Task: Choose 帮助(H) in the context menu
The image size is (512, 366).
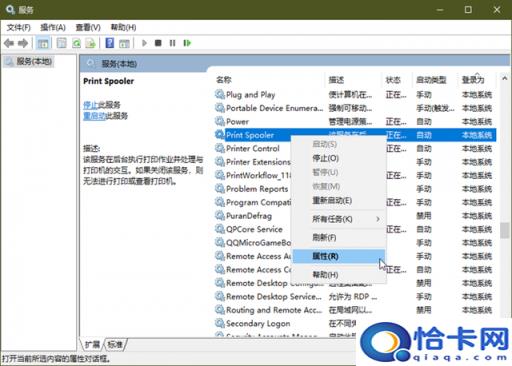Action: coord(339,275)
